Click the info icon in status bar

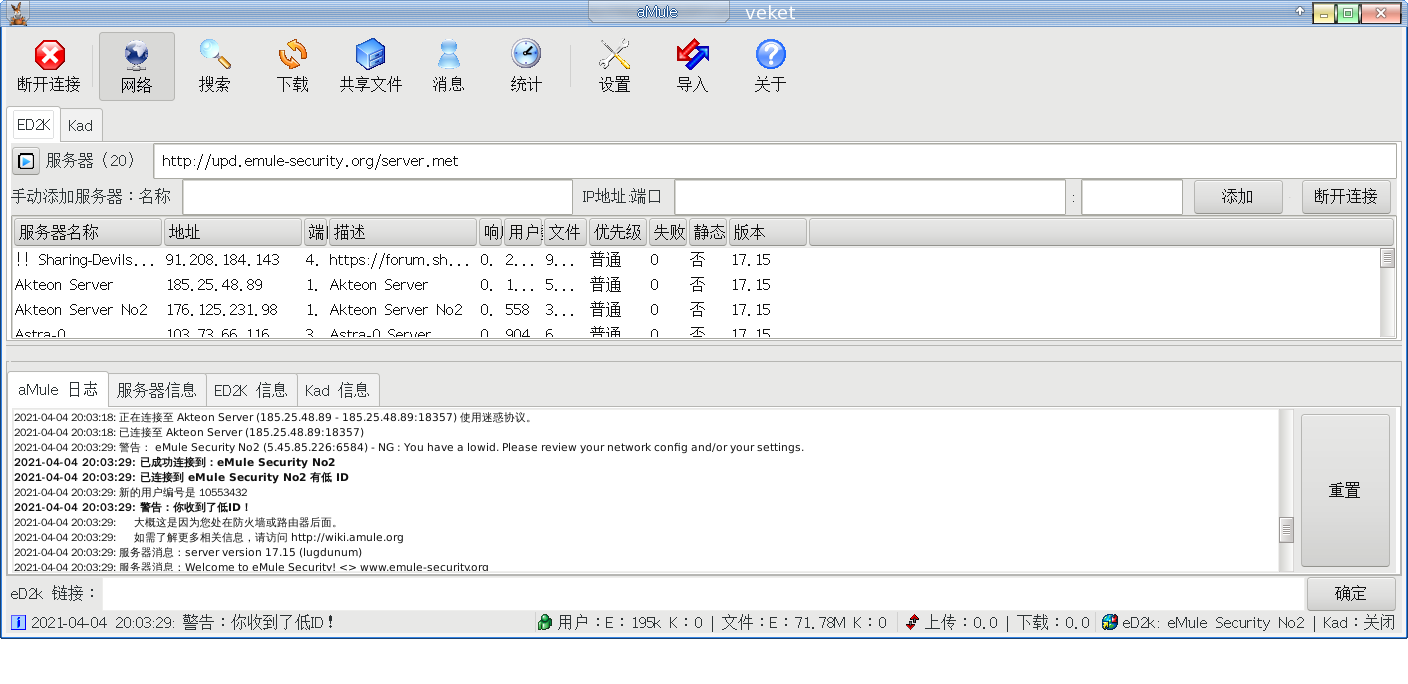click(18, 623)
